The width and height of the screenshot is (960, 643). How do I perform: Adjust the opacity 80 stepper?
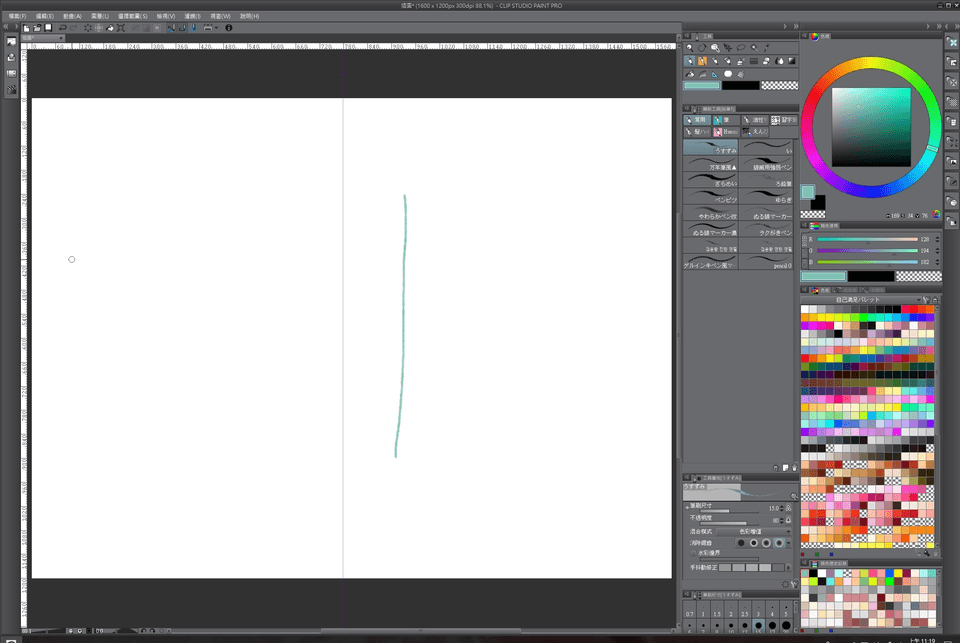coord(782,521)
